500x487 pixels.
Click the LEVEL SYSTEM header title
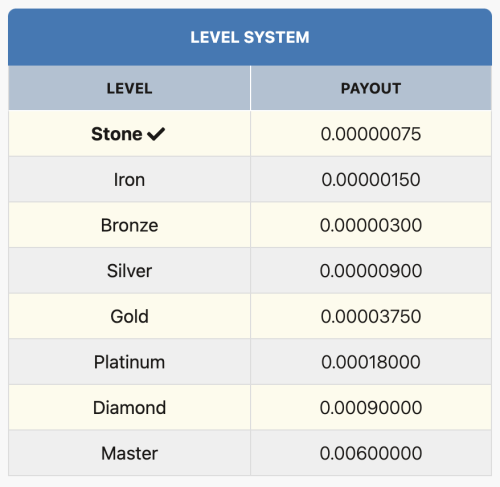pos(250,37)
